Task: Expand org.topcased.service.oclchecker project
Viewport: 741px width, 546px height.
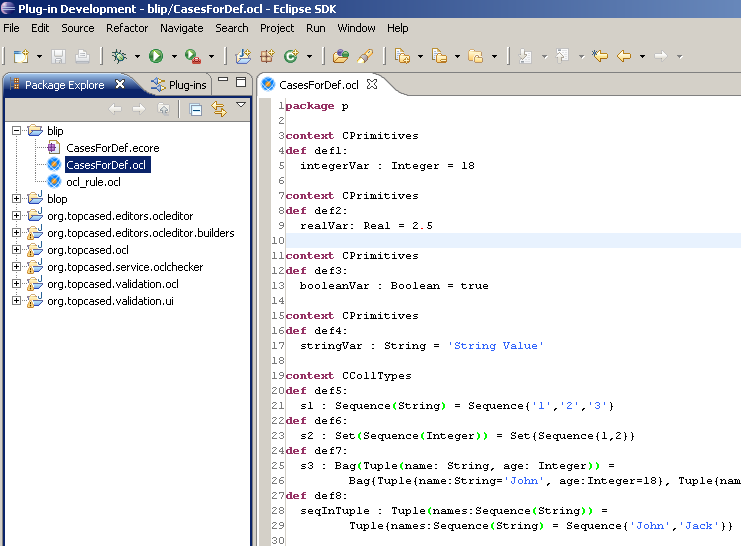Action: tap(17, 267)
